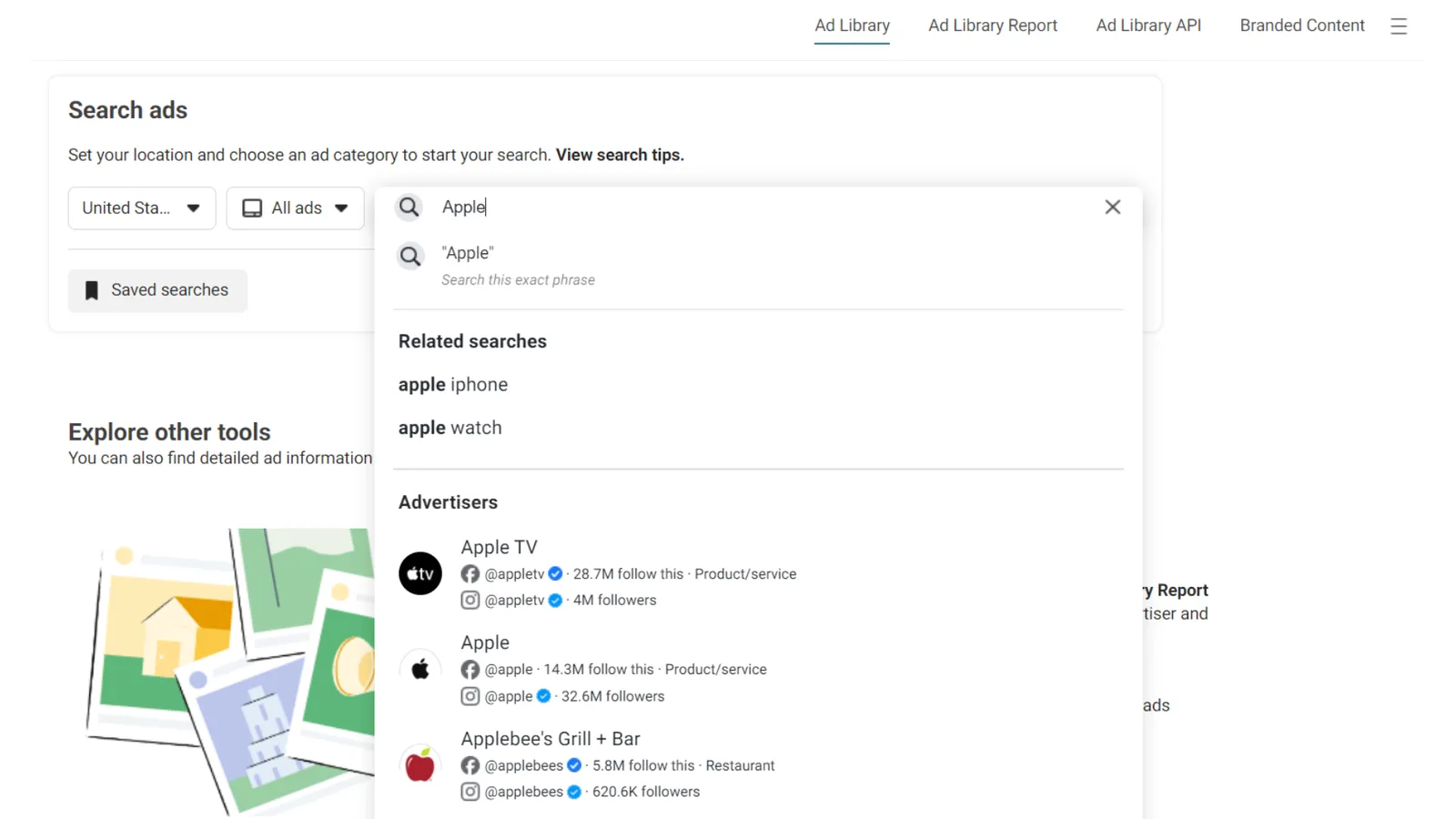Image resolution: width=1456 pixels, height=819 pixels.
Task: Click the Instagram icon next to @appletv
Action: click(470, 601)
